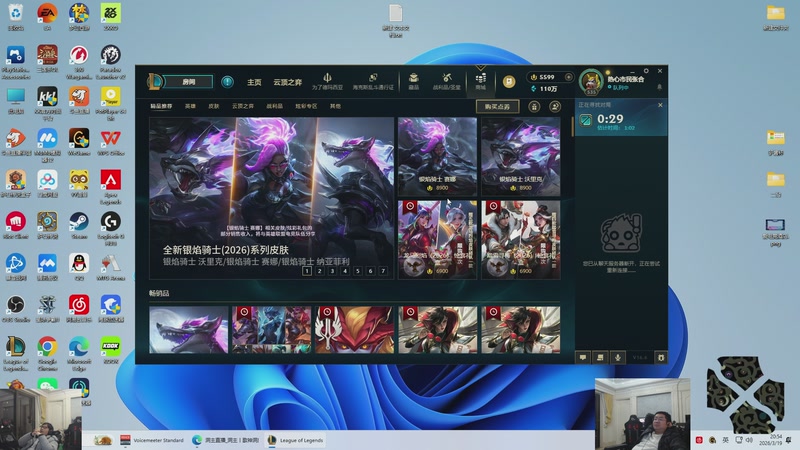
Task: Click the 0:29 queue timer
Action: pos(610,119)
